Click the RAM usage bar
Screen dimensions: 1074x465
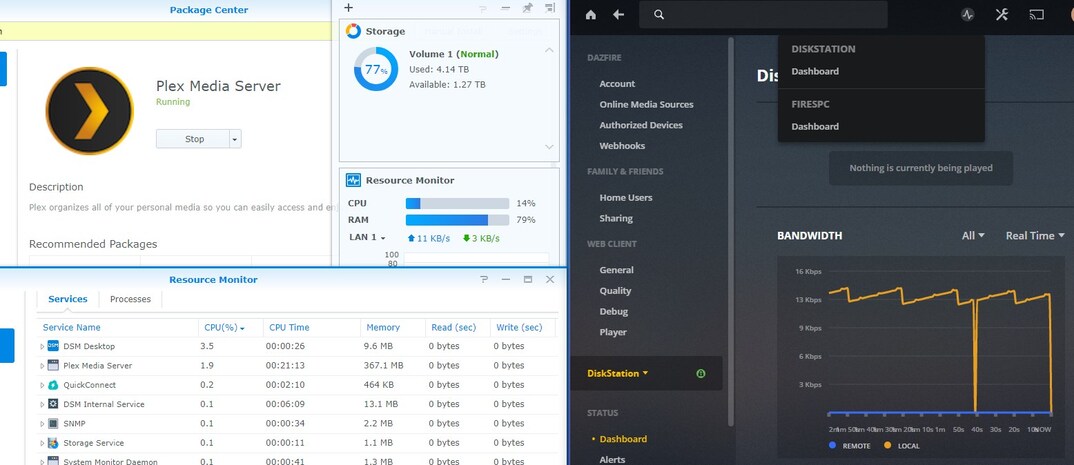point(458,220)
